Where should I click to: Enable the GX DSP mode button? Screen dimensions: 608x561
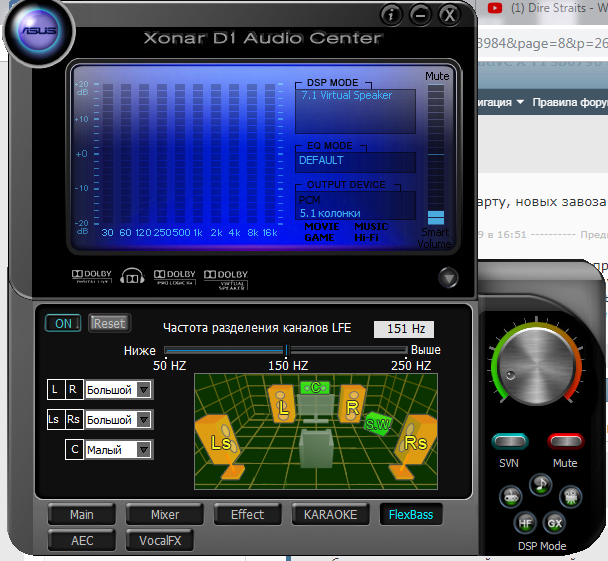pyautogui.click(x=554, y=523)
